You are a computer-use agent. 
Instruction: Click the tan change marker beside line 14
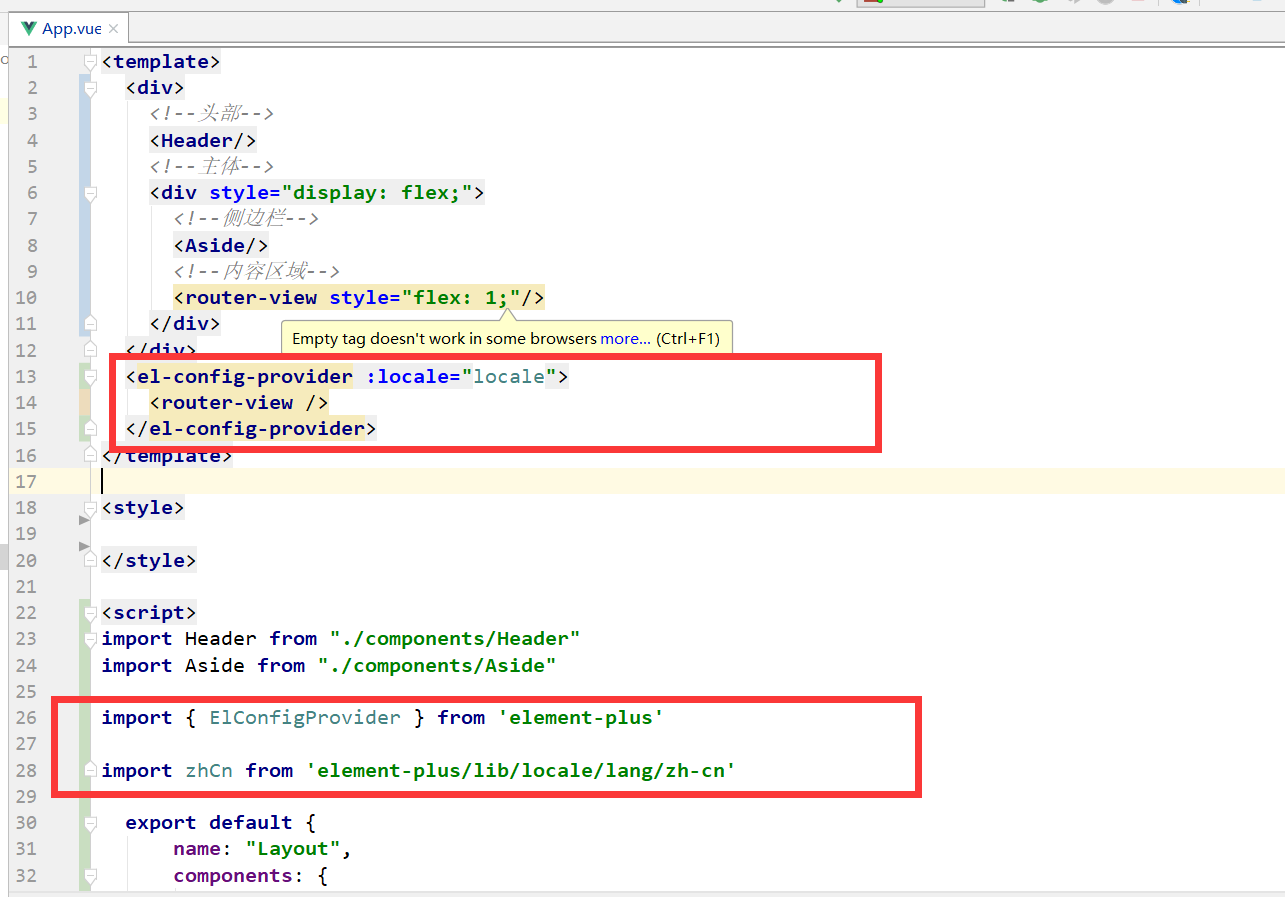pyautogui.click(x=85, y=402)
